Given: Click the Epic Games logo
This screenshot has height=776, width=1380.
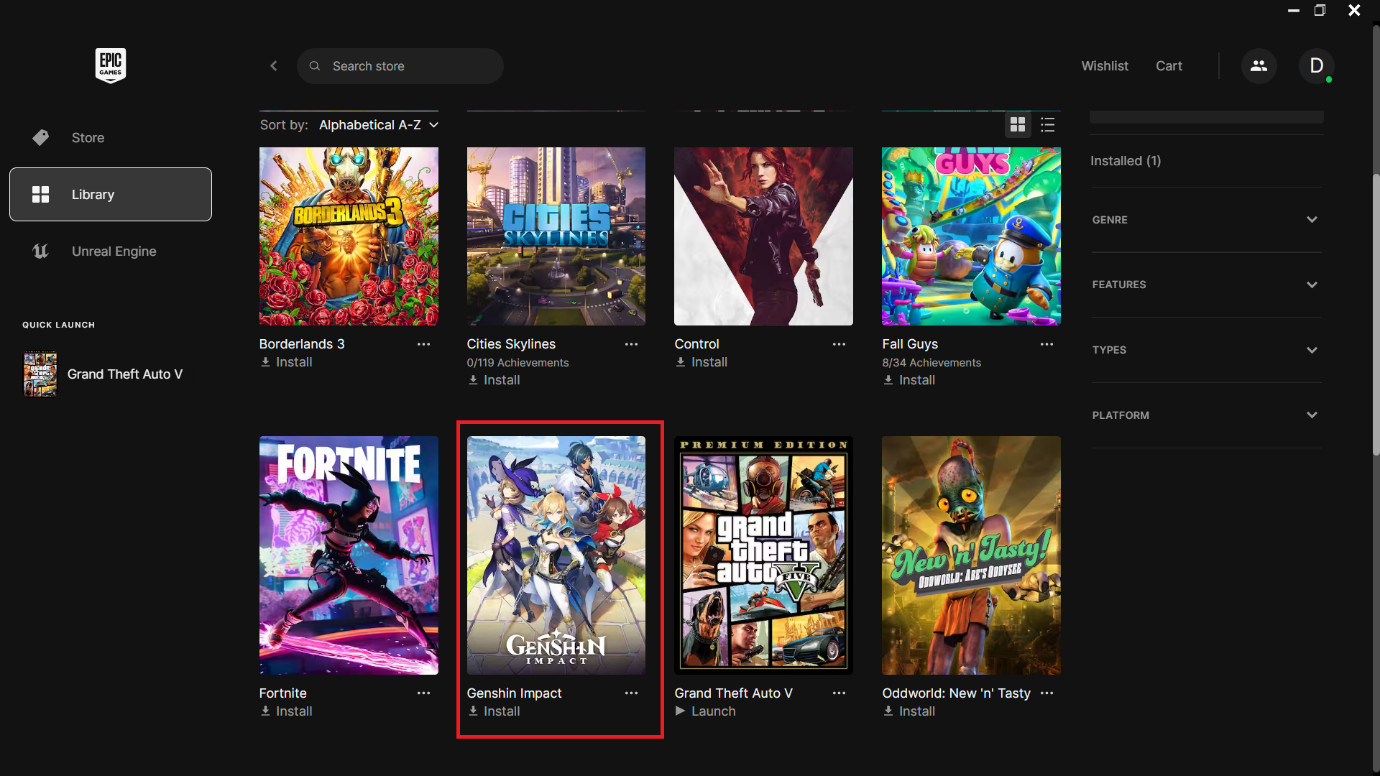Looking at the screenshot, I should (110, 65).
